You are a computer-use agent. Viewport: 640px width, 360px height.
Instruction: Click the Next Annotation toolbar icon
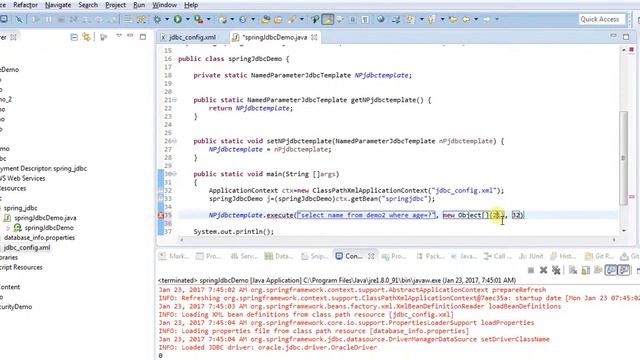coord(410,19)
